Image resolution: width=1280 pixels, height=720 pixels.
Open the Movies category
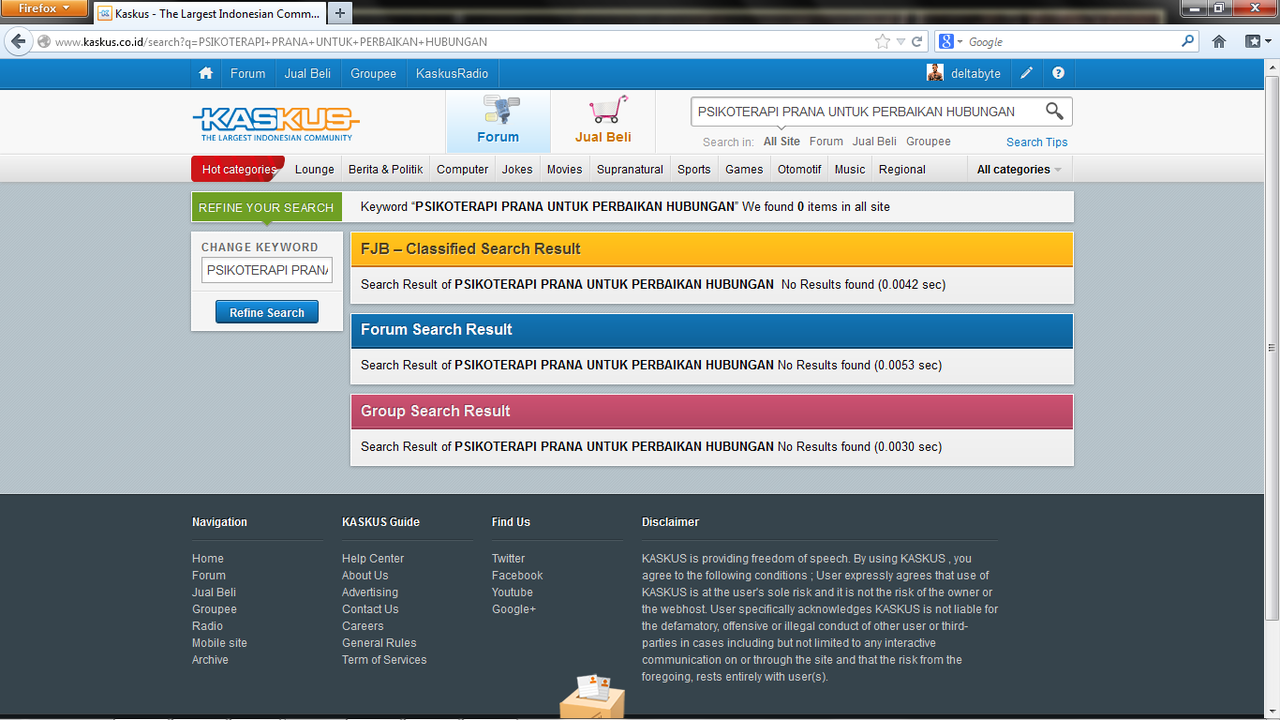tap(564, 169)
